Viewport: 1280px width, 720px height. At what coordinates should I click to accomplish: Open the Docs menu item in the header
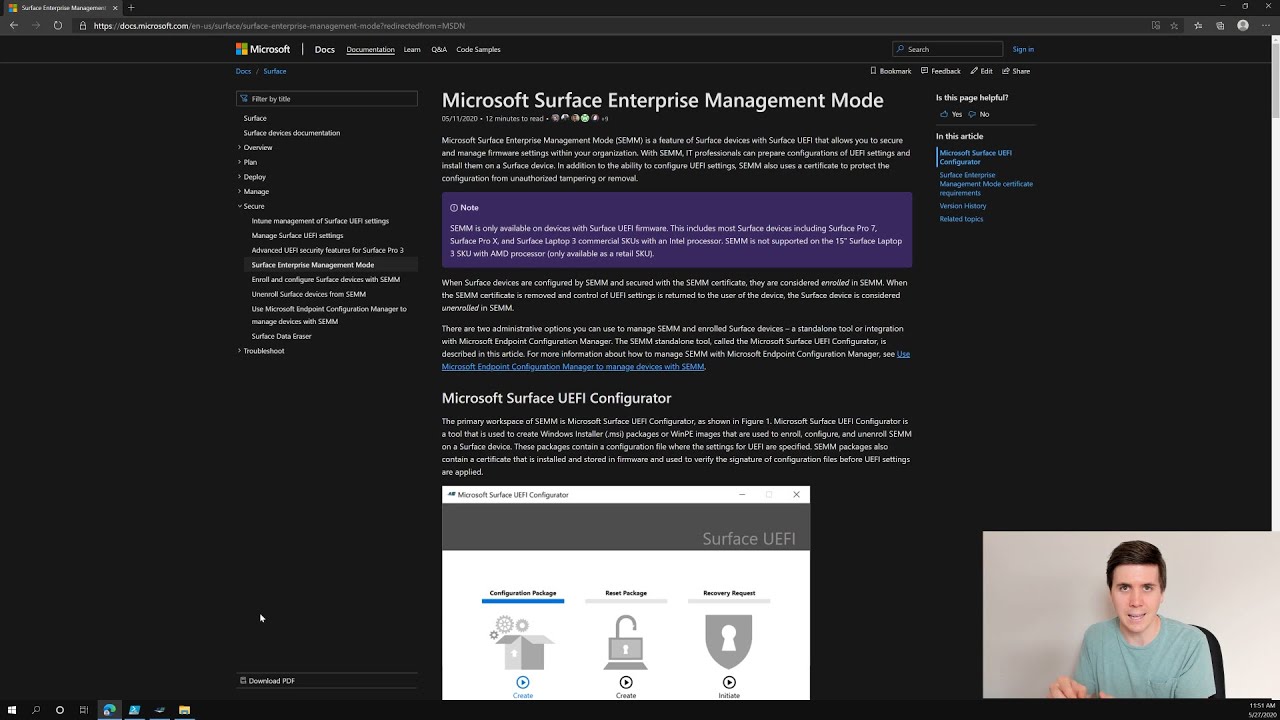[x=324, y=49]
